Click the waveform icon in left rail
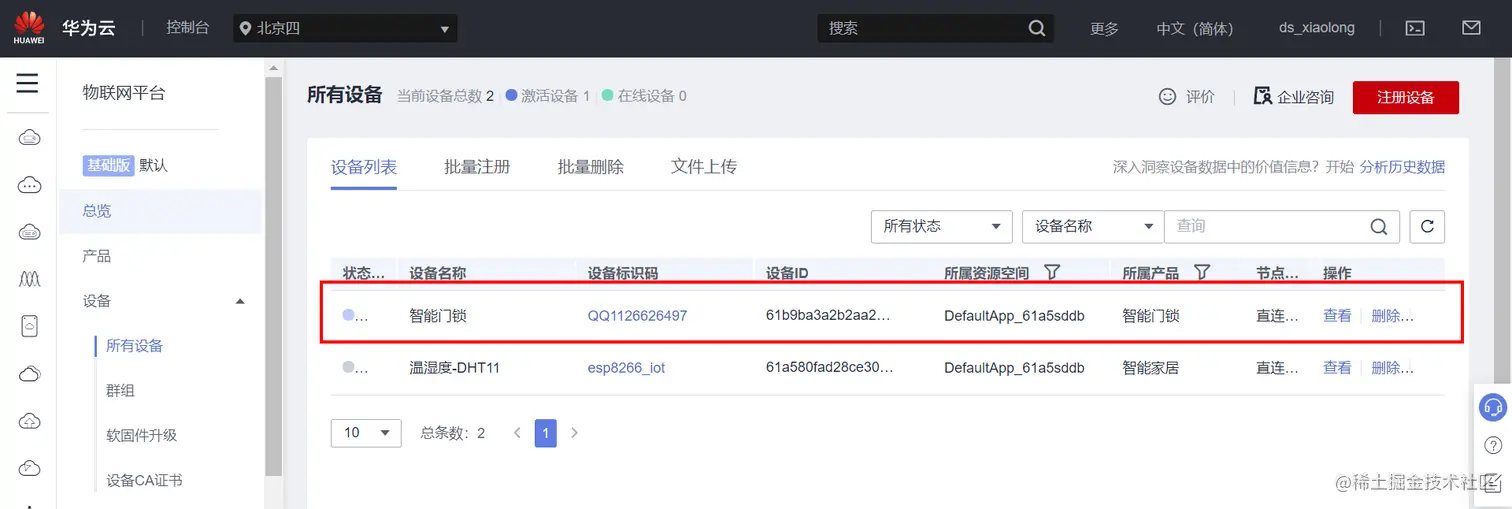Viewport: 1512px width, 509px height. pyautogui.click(x=29, y=279)
